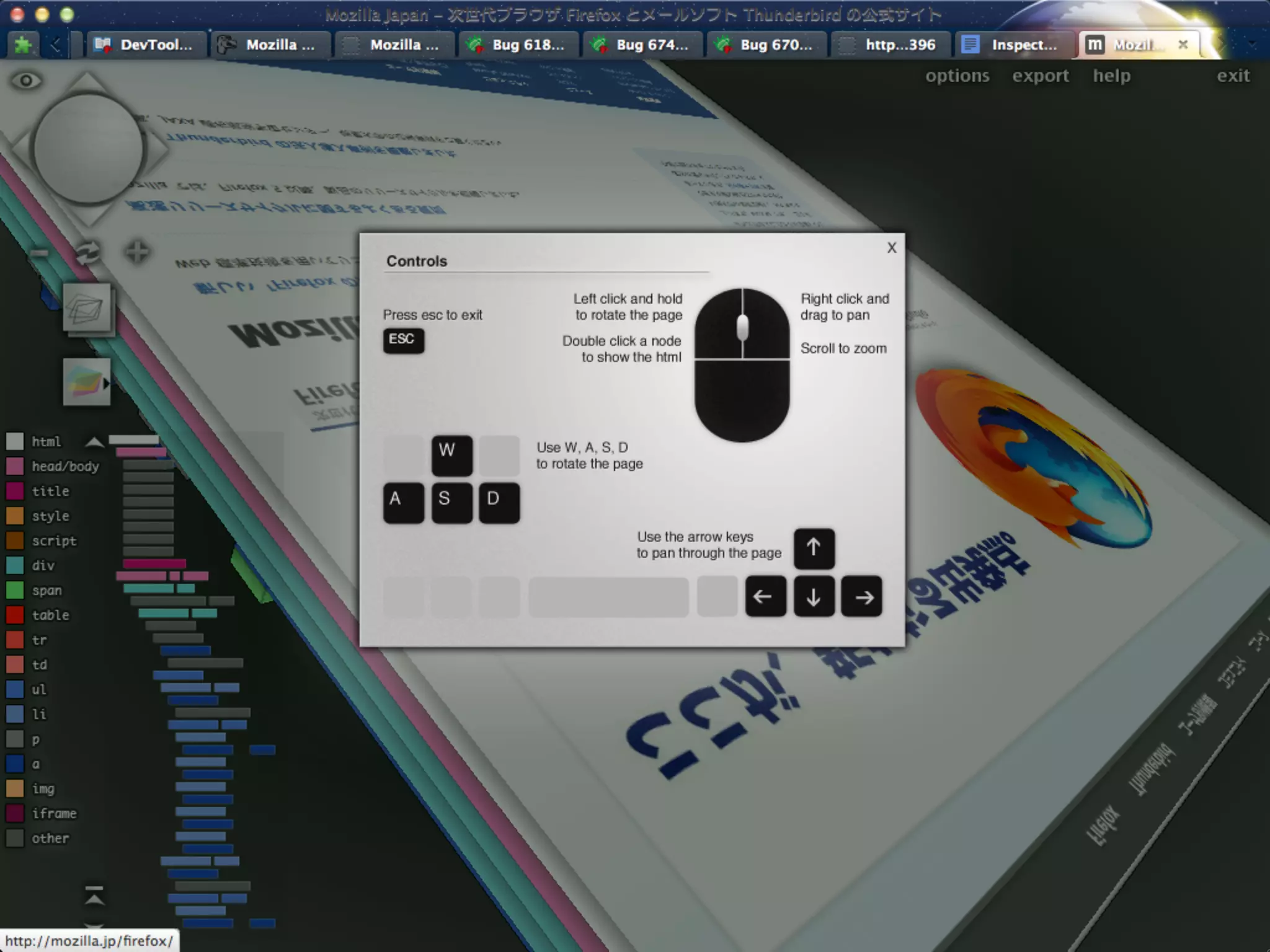The width and height of the screenshot is (1270, 952).
Task: Open the options menu
Action: click(957, 76)
